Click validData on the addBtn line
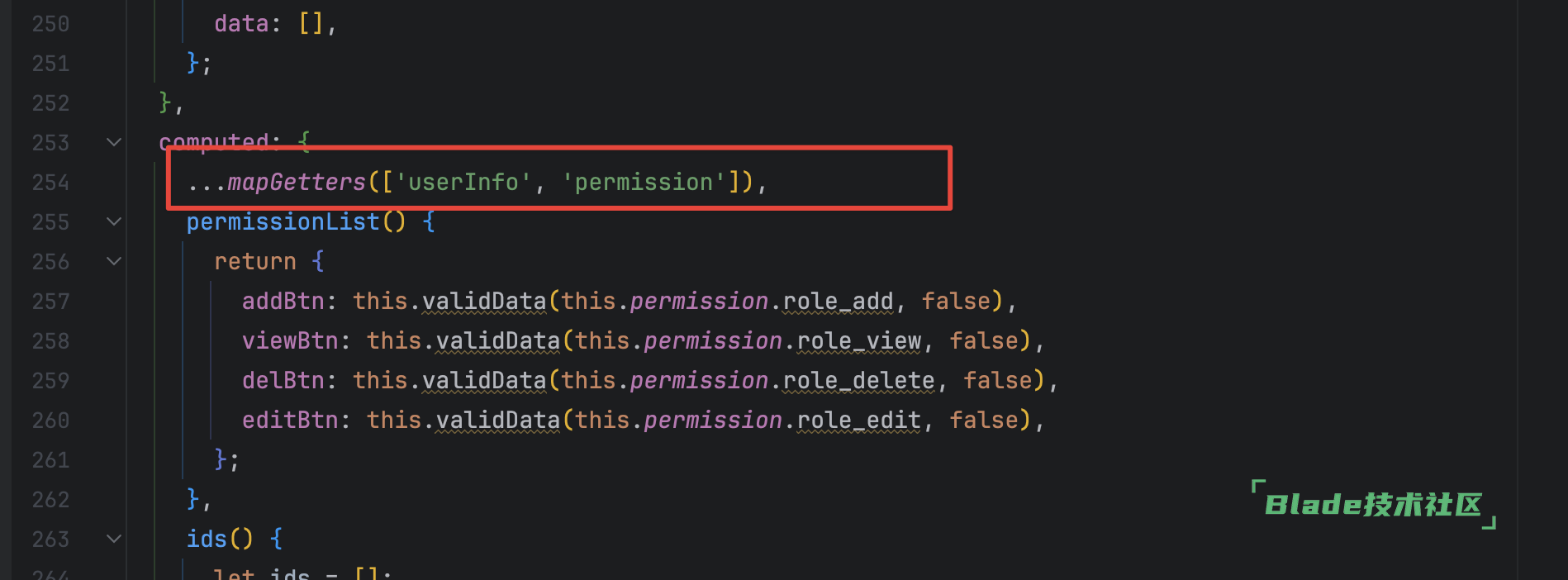The height and width of the screenshot is (580, 1568). (x=484, y=302)
